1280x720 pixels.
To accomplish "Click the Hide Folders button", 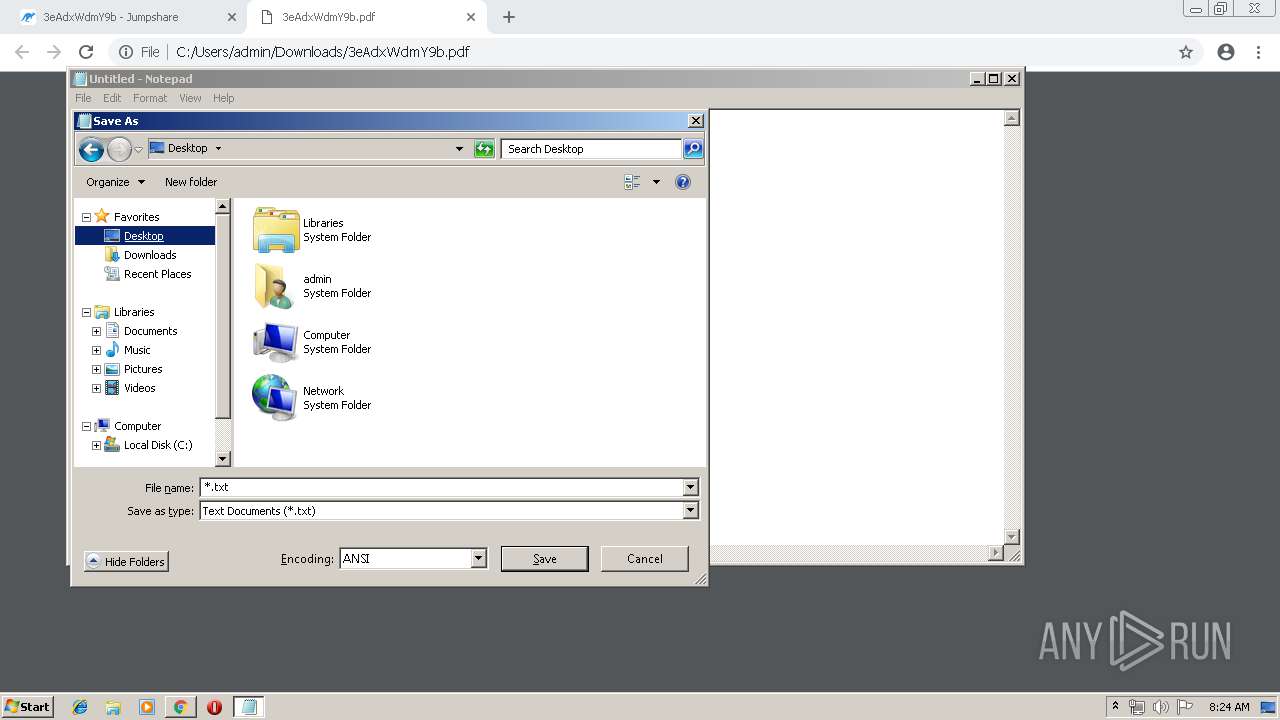I will pos(126,562).
